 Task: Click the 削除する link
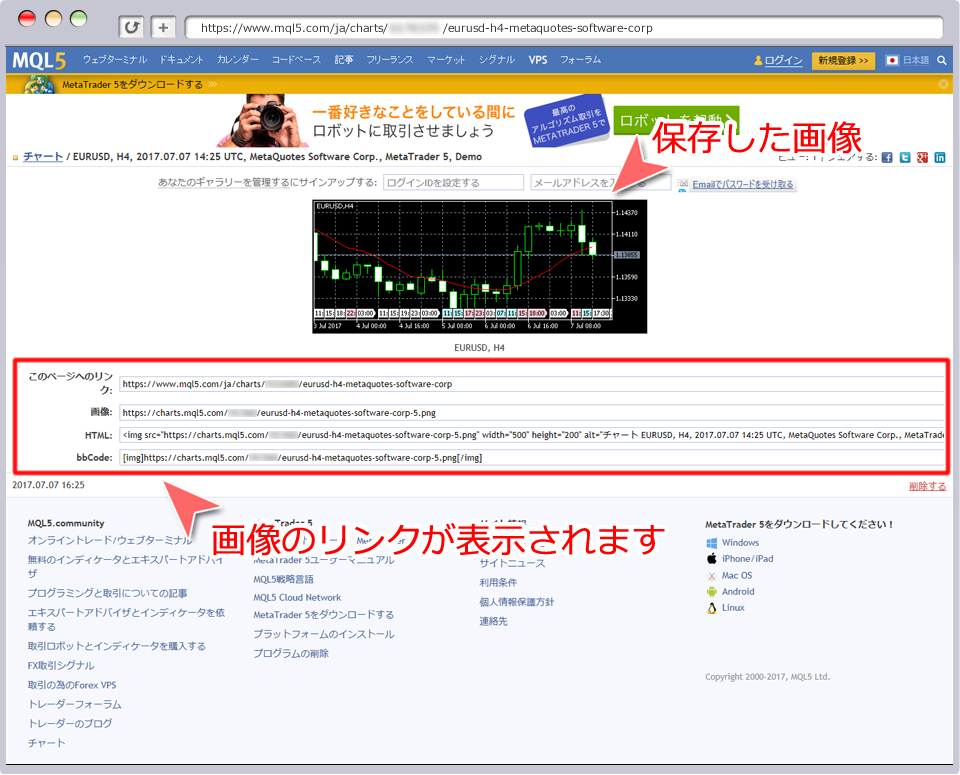928,487
